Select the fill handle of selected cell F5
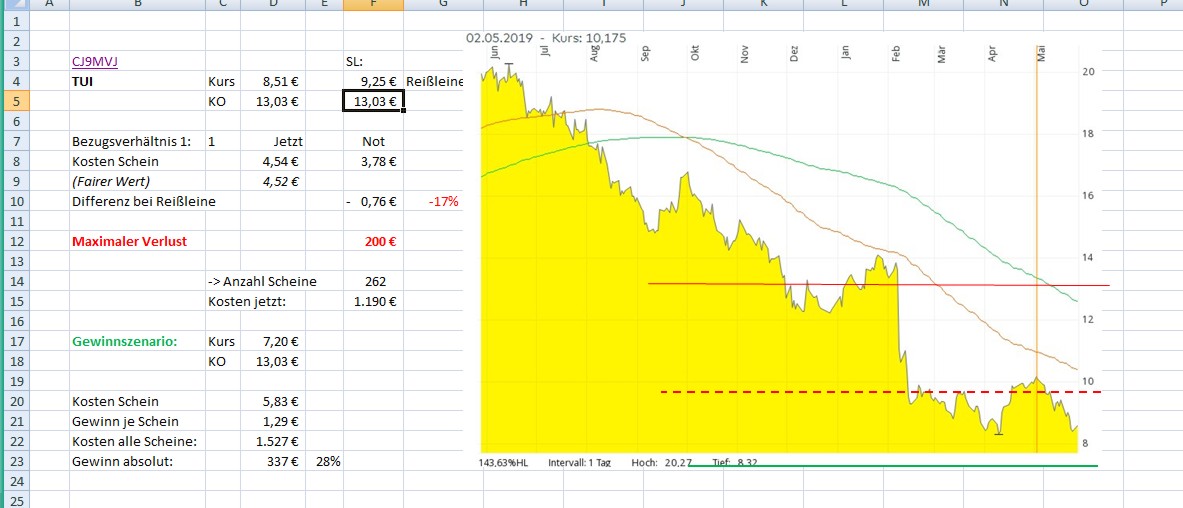This screenshot has height=508, width=1183. 403,111
